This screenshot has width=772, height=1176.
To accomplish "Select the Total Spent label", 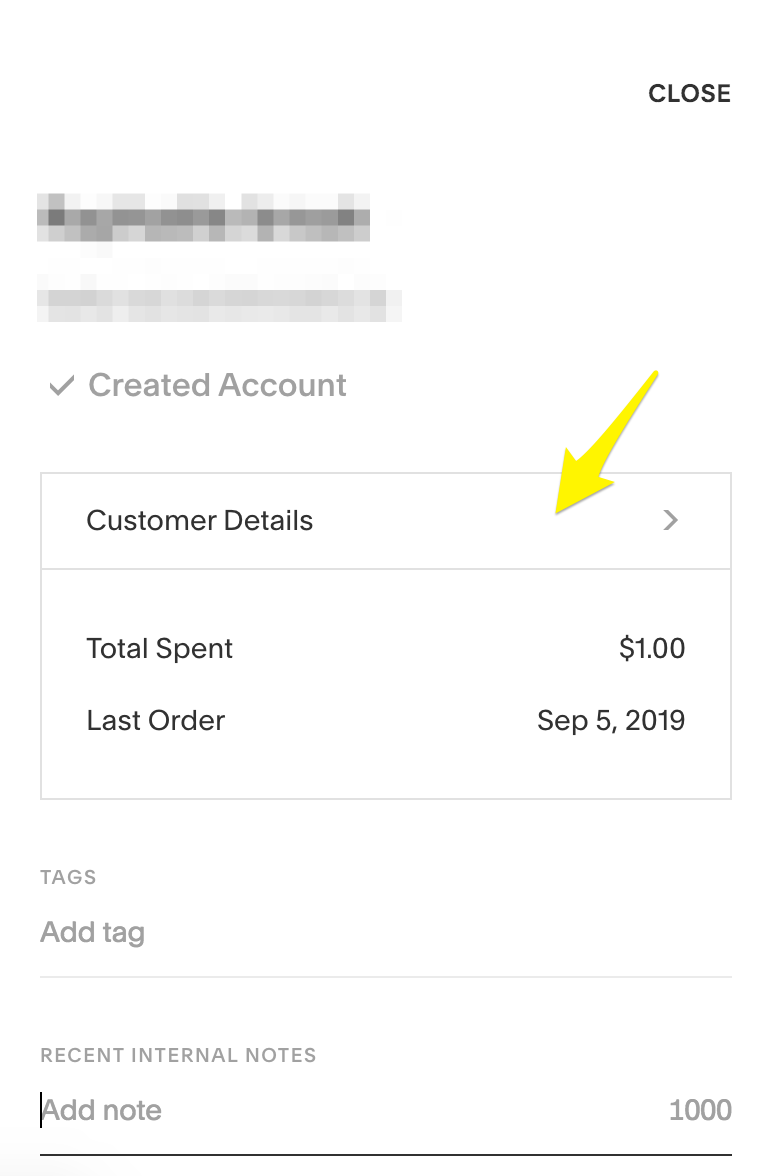I will 160,648.
